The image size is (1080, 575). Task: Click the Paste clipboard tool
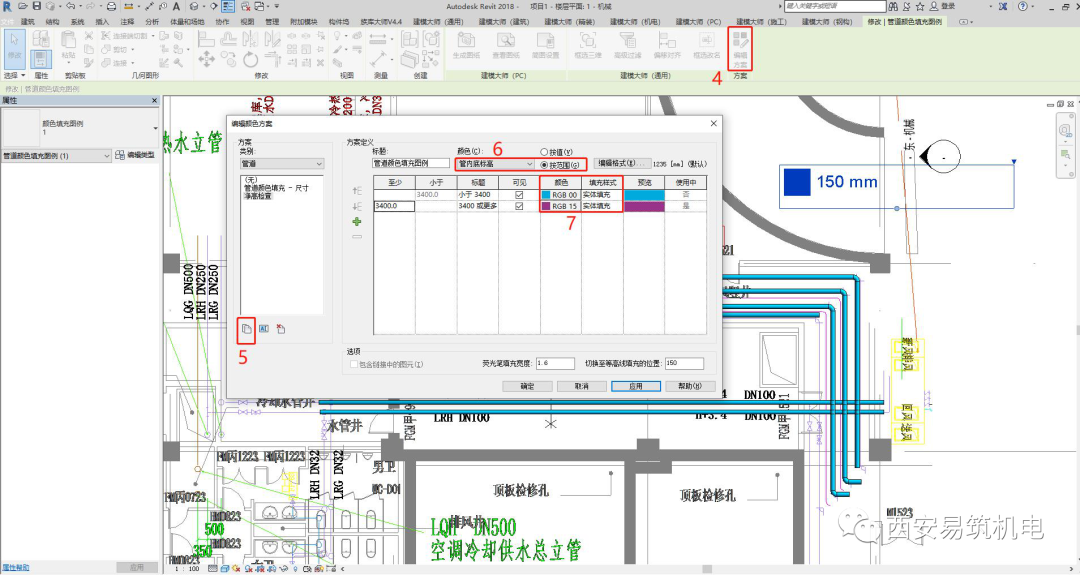[68, 45]
